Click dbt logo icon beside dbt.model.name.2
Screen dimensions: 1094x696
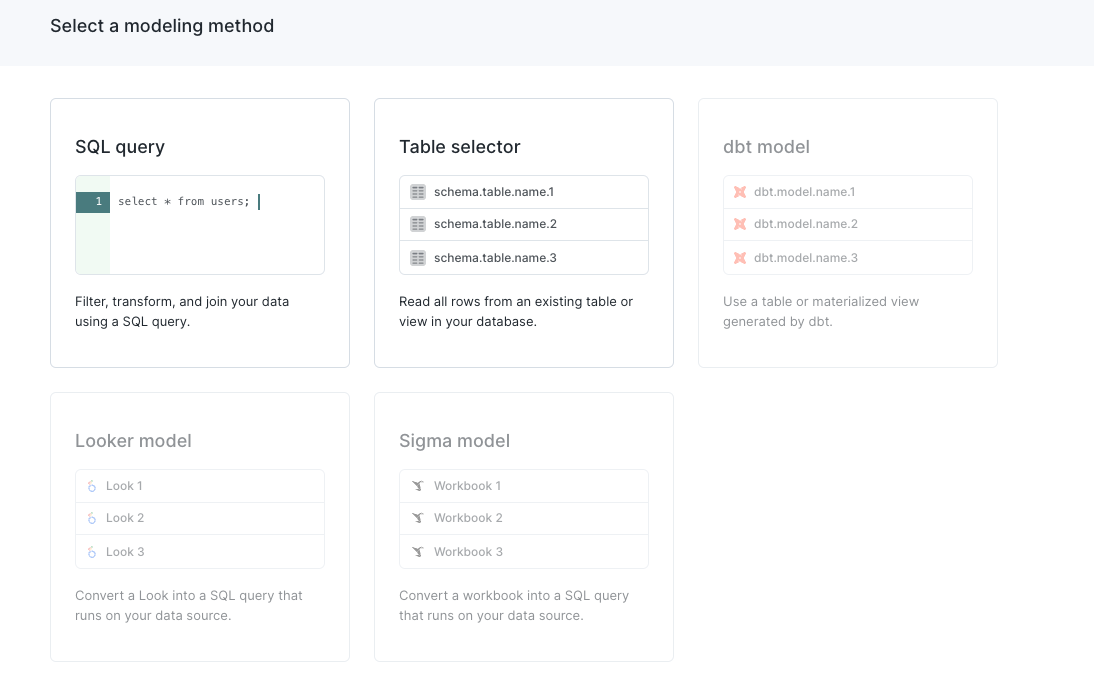pos(740,224)
